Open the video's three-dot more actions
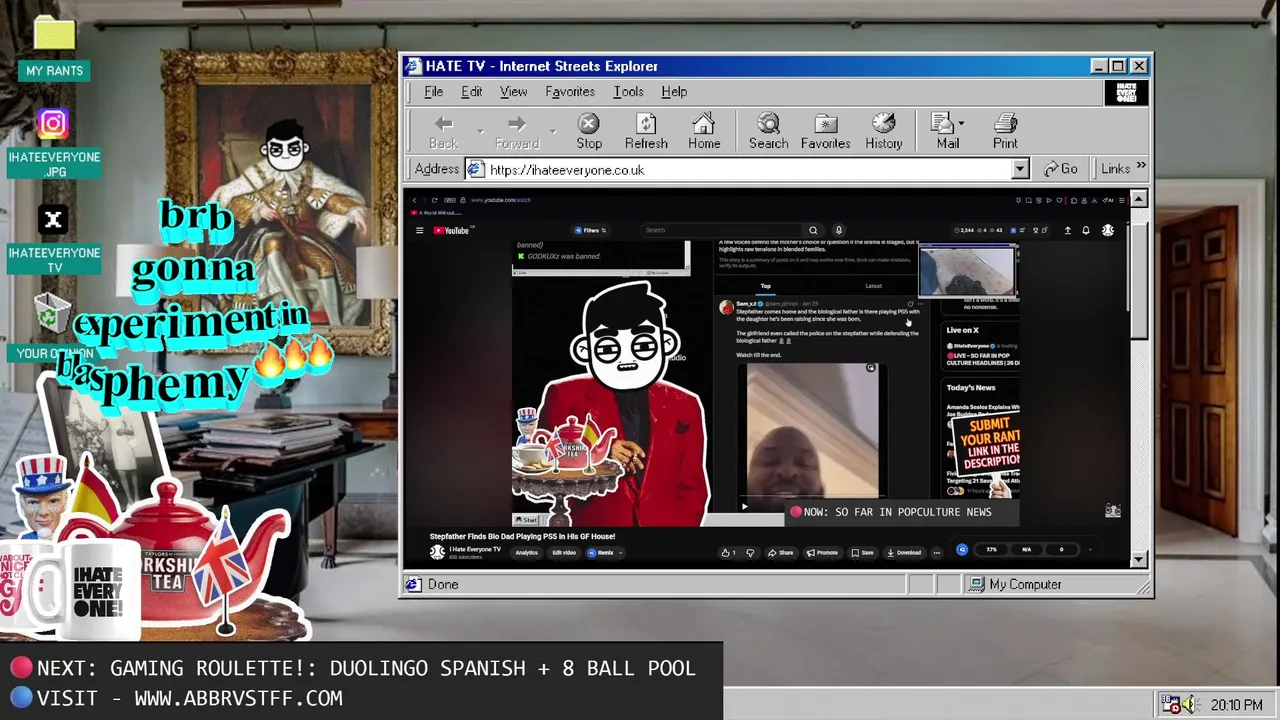This screenshot has width=1280, height=720. tap(936, 552)
